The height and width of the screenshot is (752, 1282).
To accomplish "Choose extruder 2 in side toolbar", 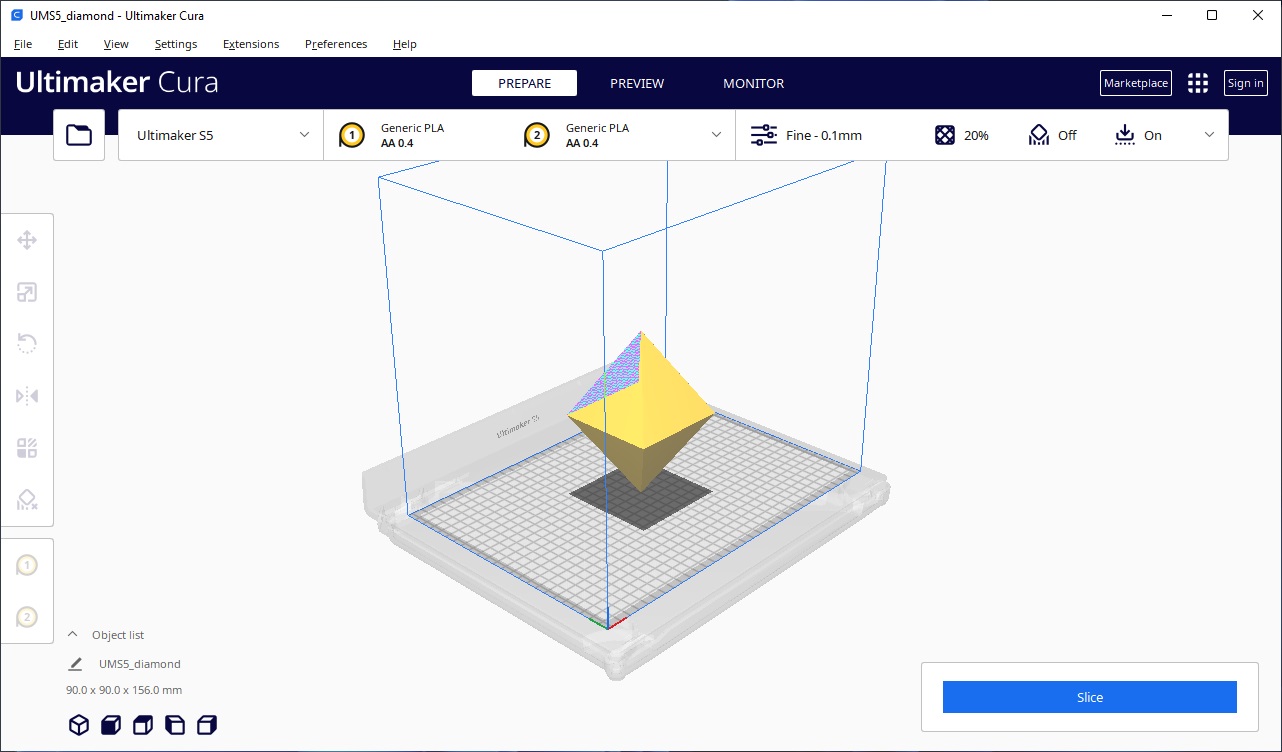I will (27, 617).
